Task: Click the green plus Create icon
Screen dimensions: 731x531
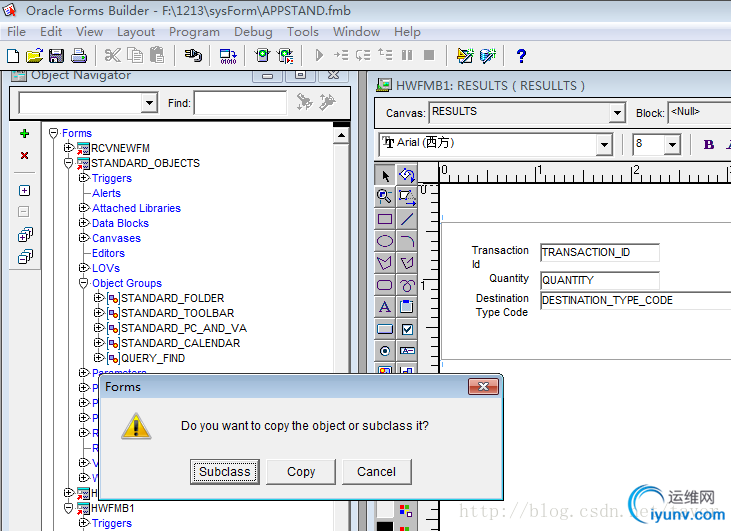Action: tap(25, 134)
